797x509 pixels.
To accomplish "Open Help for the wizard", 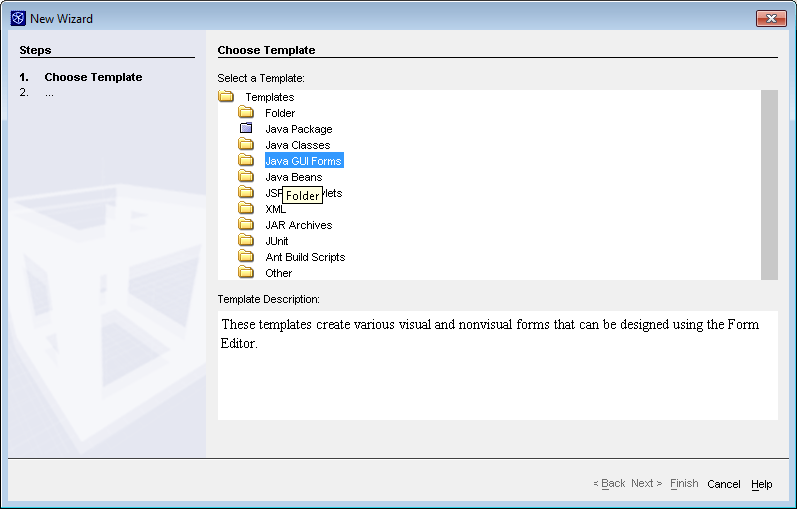I will (761, 484).
